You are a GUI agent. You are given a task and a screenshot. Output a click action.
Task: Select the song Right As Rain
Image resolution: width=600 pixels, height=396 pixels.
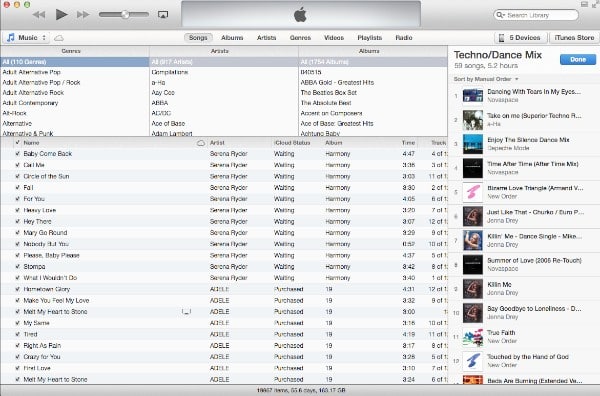pos(224,345)
